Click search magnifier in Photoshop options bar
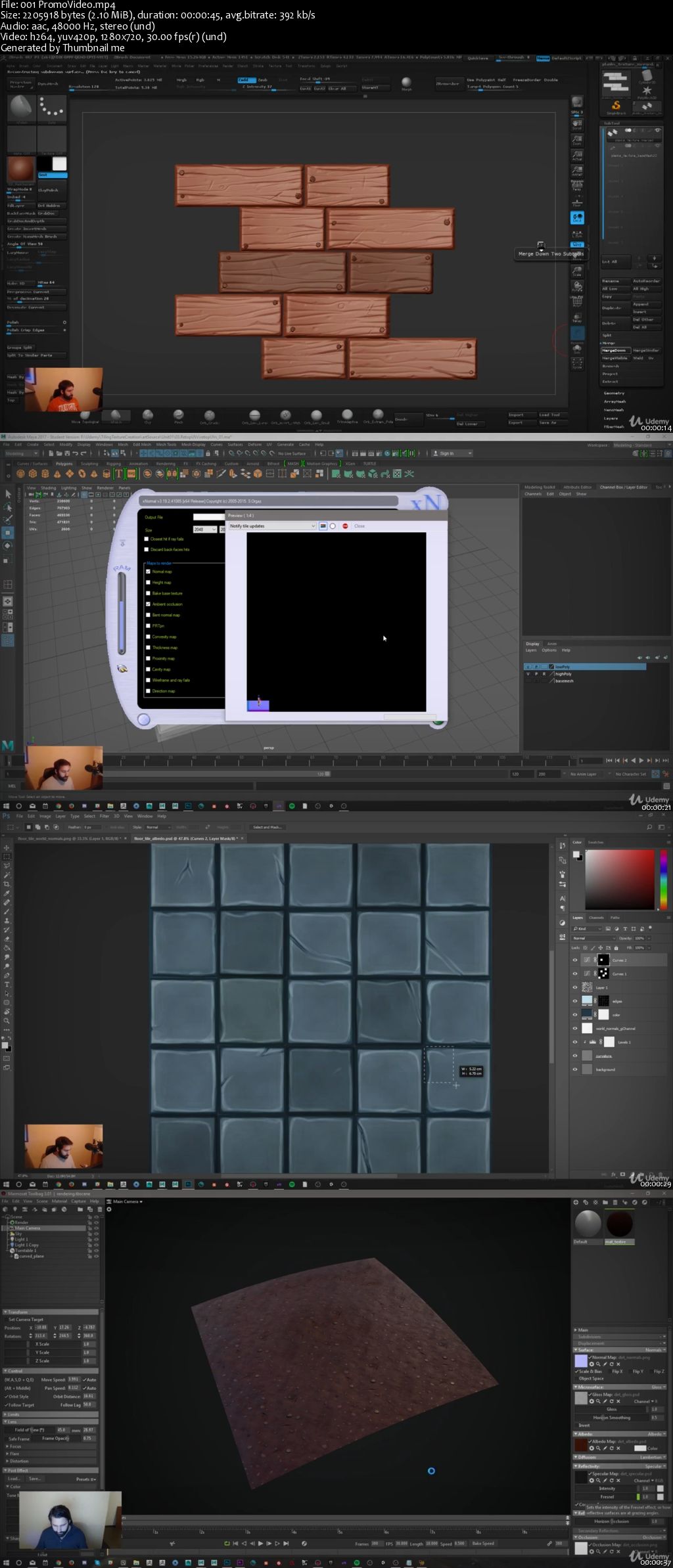The height and width of the screenshot is (1568, 673). click(649, 827)
